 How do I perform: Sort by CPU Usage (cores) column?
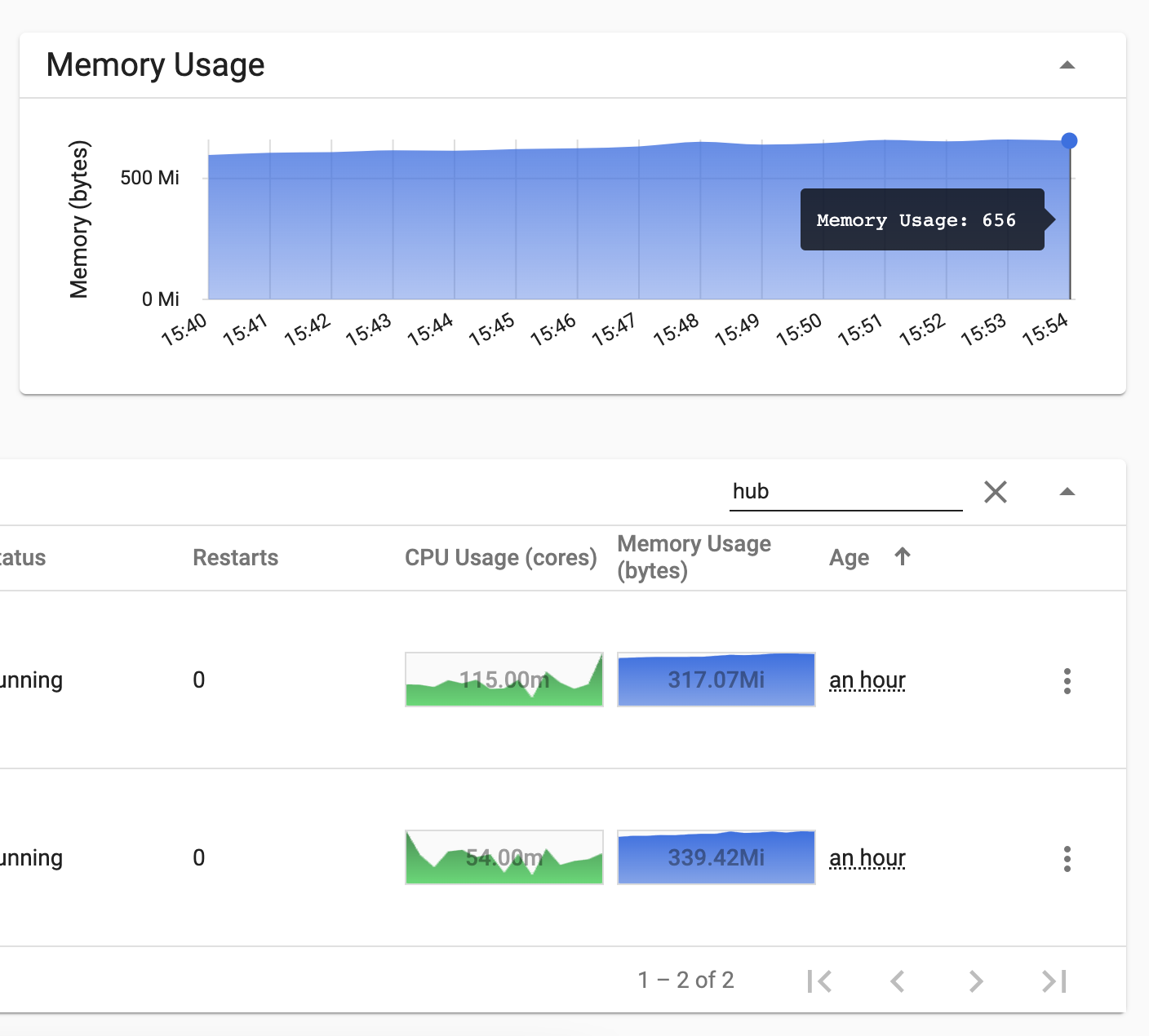[x=501, y=558]
